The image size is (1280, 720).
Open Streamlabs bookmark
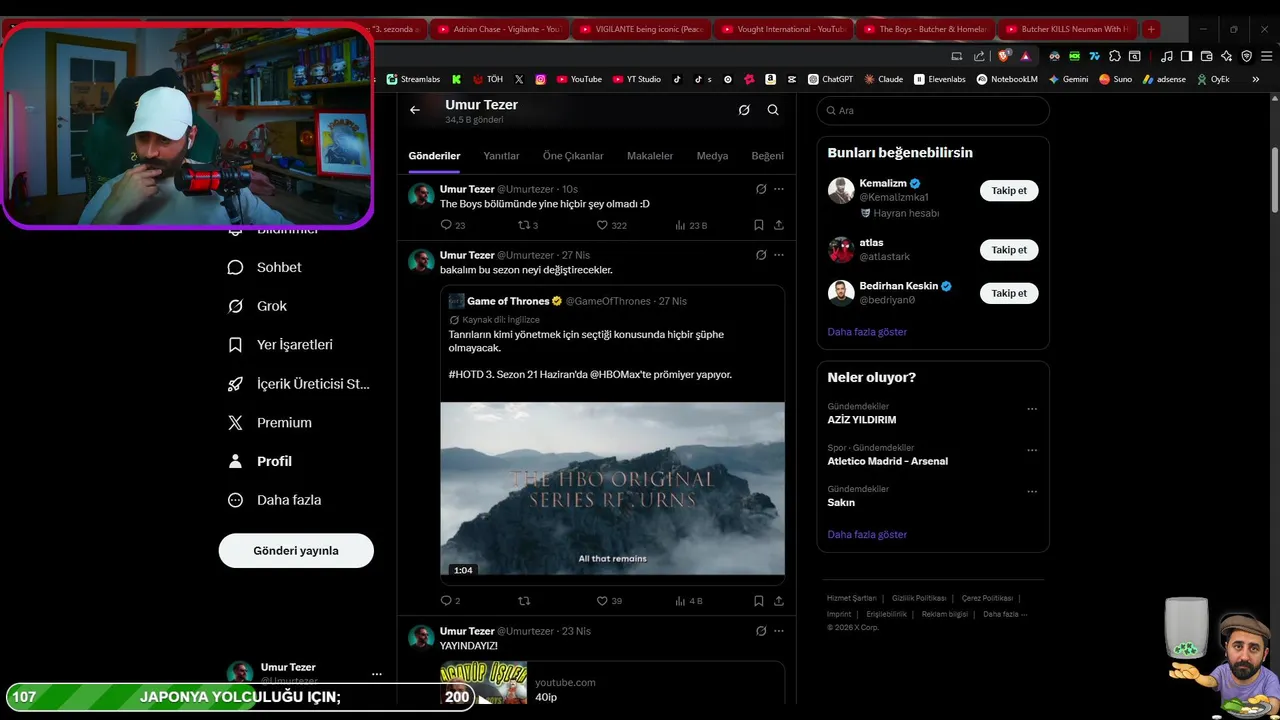click(x=413, y=79)
